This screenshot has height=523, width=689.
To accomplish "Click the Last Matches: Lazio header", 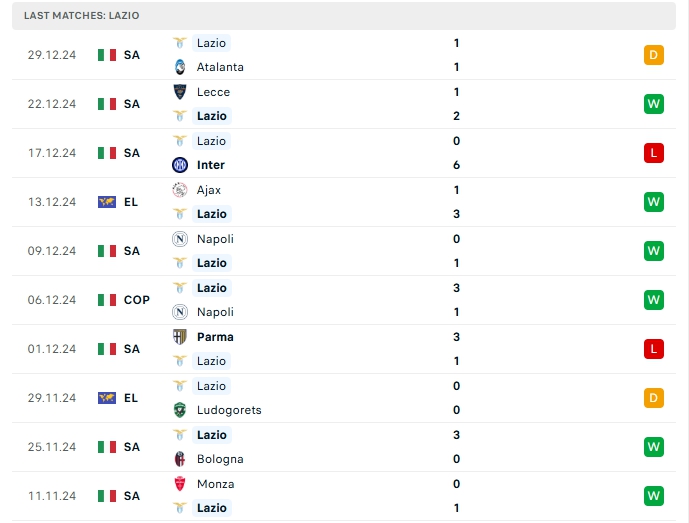I will click(82, 16).
